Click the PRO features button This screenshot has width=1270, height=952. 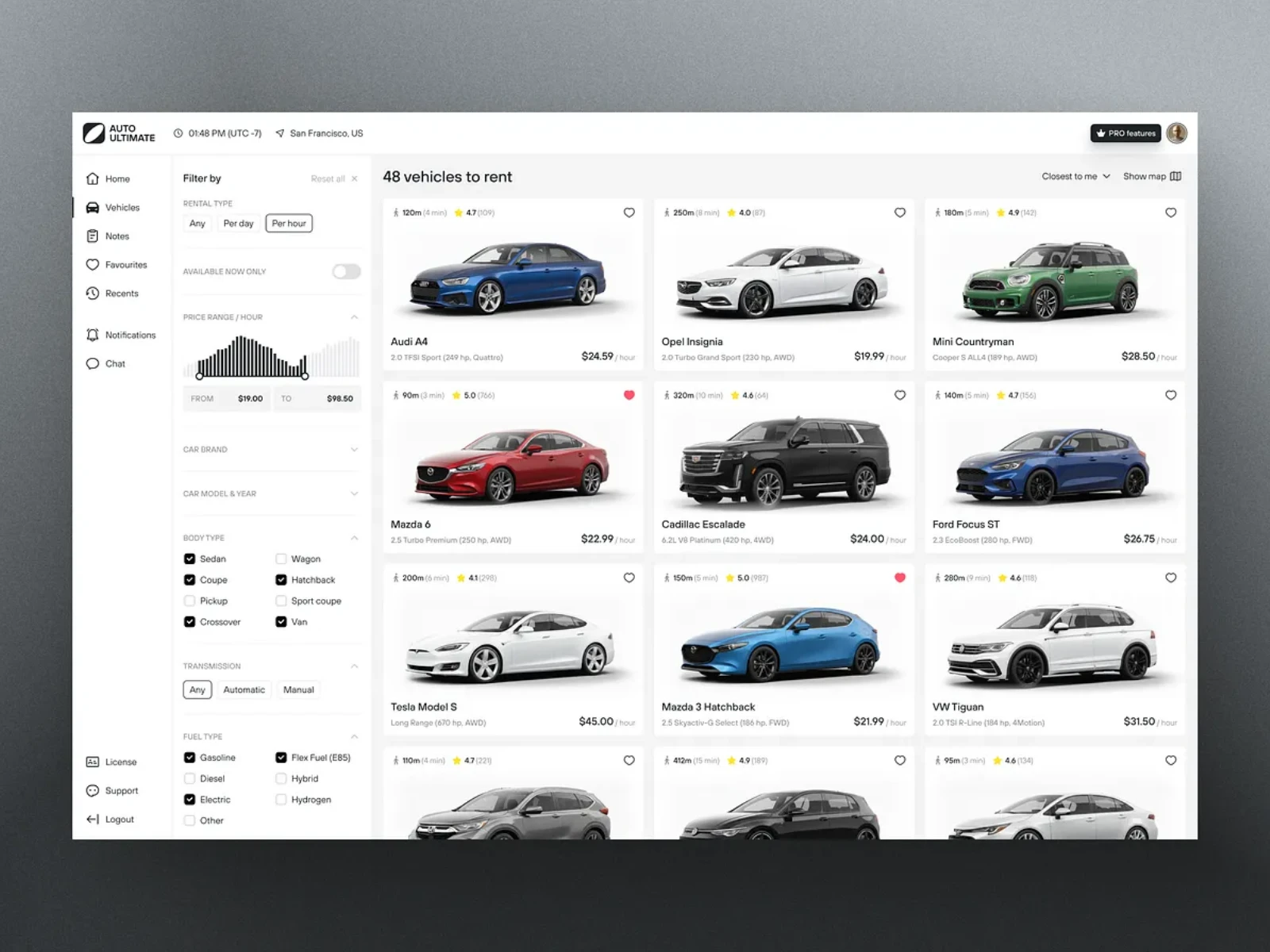(1126, 133)
